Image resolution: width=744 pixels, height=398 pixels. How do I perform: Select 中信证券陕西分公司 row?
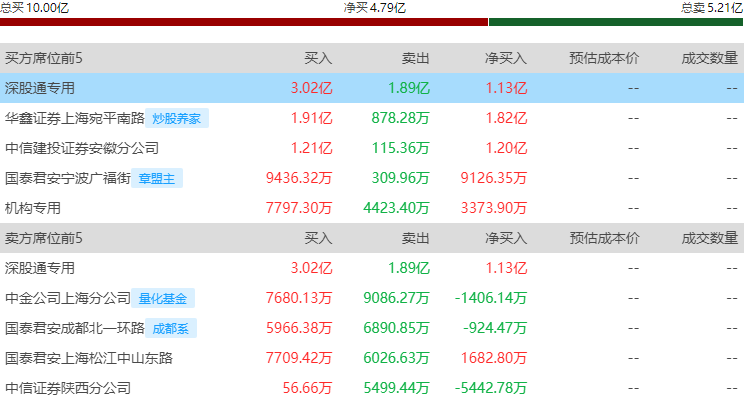click(x=372, y=388)
